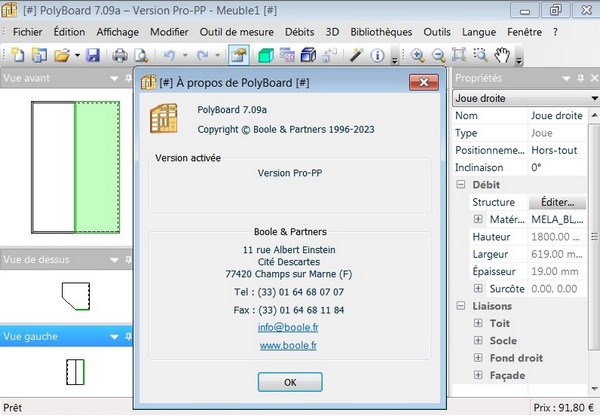Viewport: 600px width, 416px height.
Task: Click the information (i) icon
Action: [378, 55]
